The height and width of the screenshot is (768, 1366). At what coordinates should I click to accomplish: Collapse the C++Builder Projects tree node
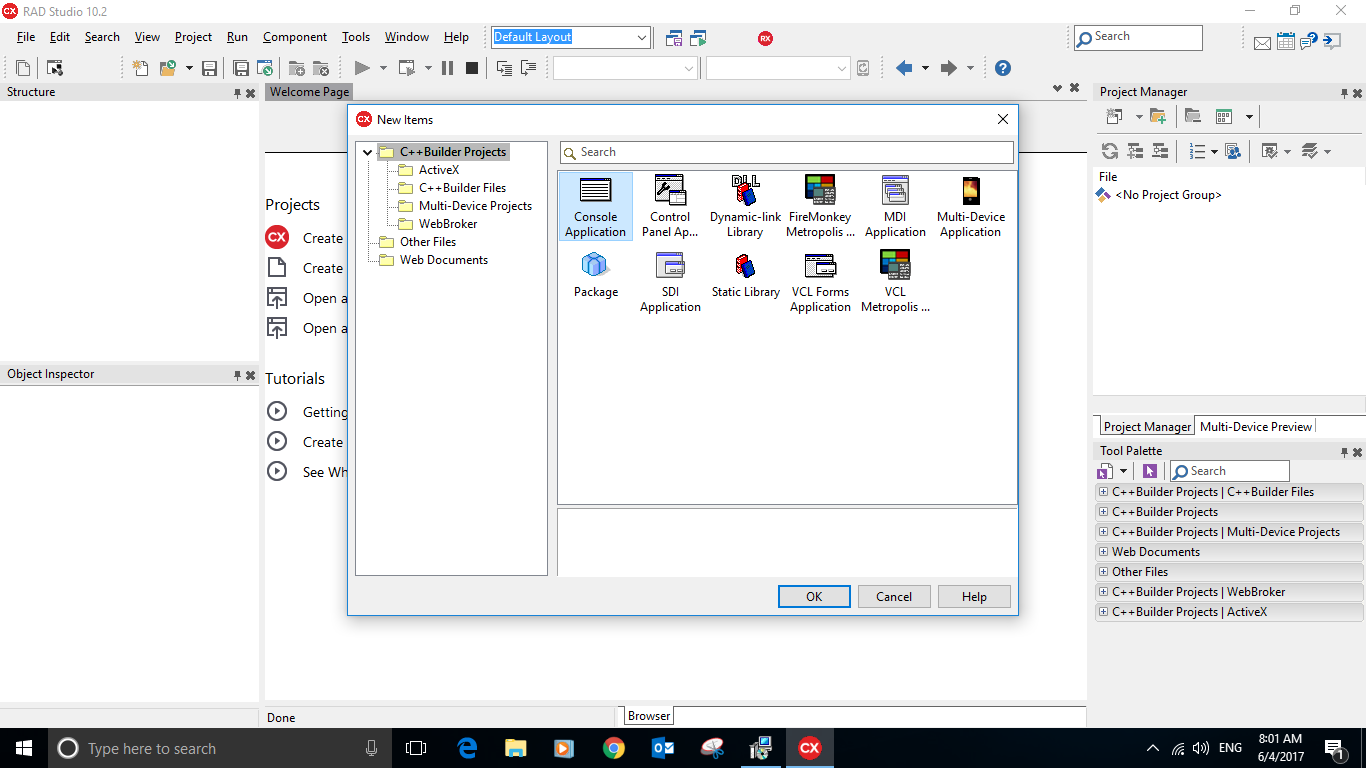(x=367, y=153)
